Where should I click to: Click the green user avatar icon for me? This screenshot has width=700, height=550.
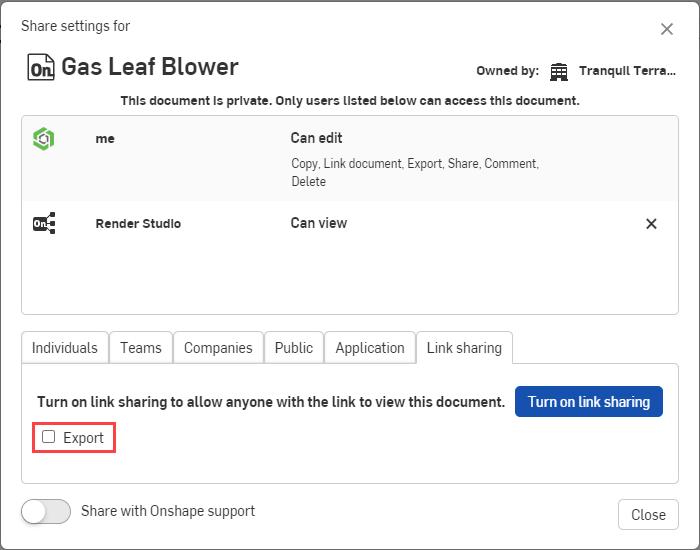43,139
